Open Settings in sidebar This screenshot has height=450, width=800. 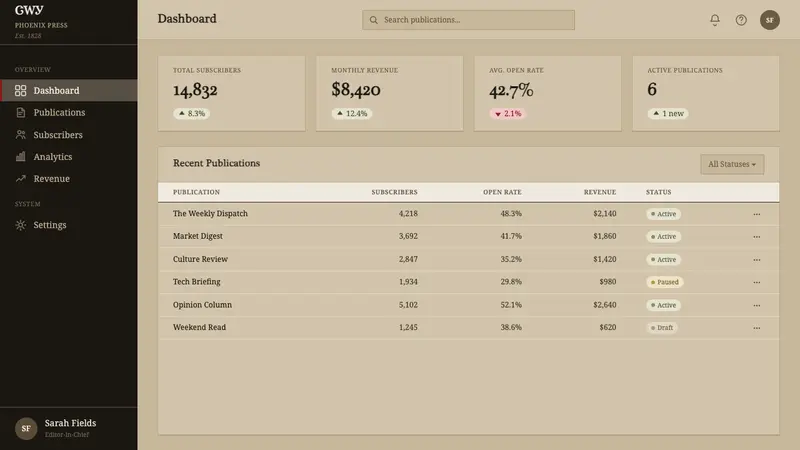pyautogui.click(x=68, y=225)
